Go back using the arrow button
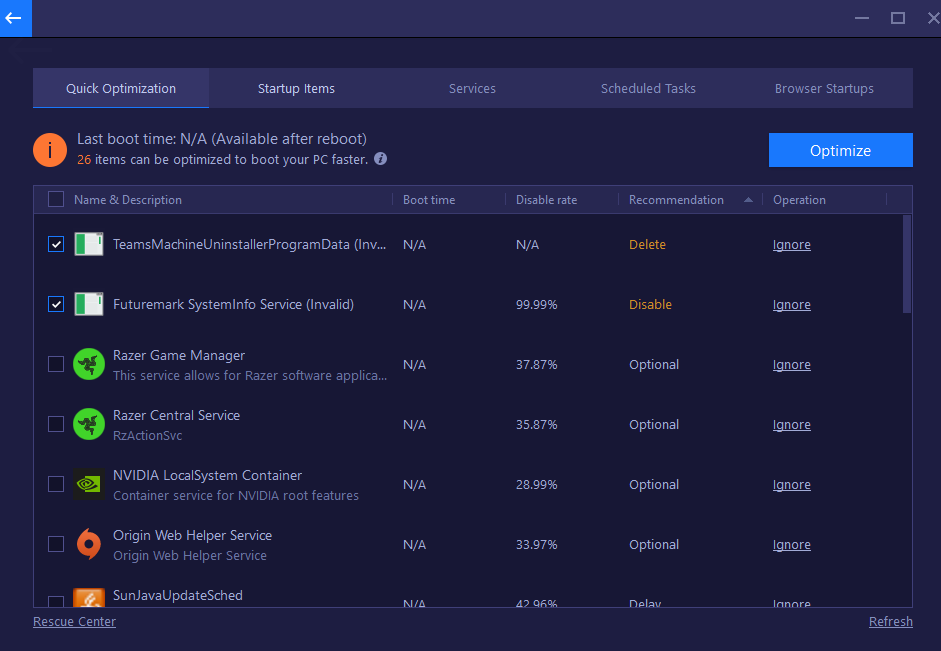 pos(14,18)
